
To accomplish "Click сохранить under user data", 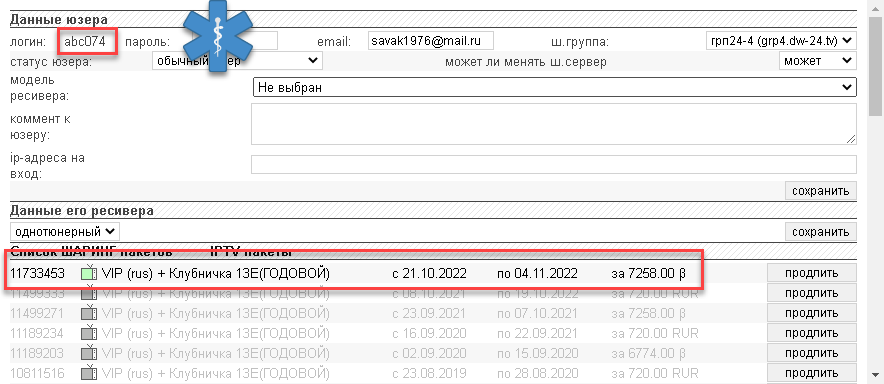I will [x=821, y=191].
